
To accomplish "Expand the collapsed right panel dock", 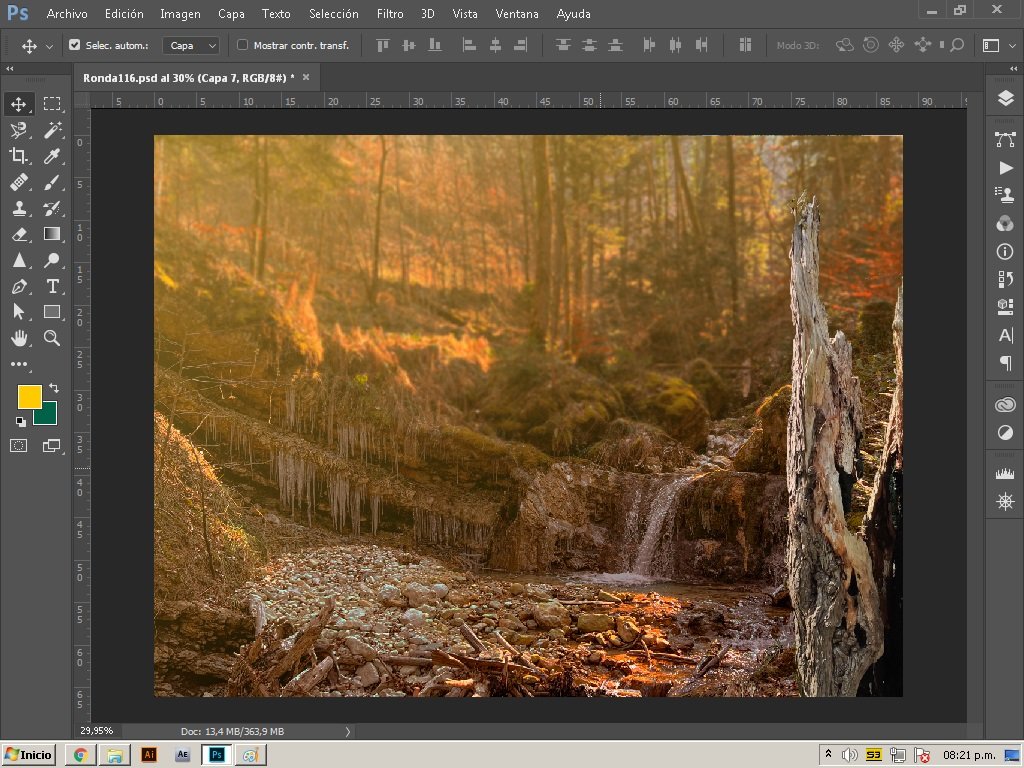I will pos(1013,69).
